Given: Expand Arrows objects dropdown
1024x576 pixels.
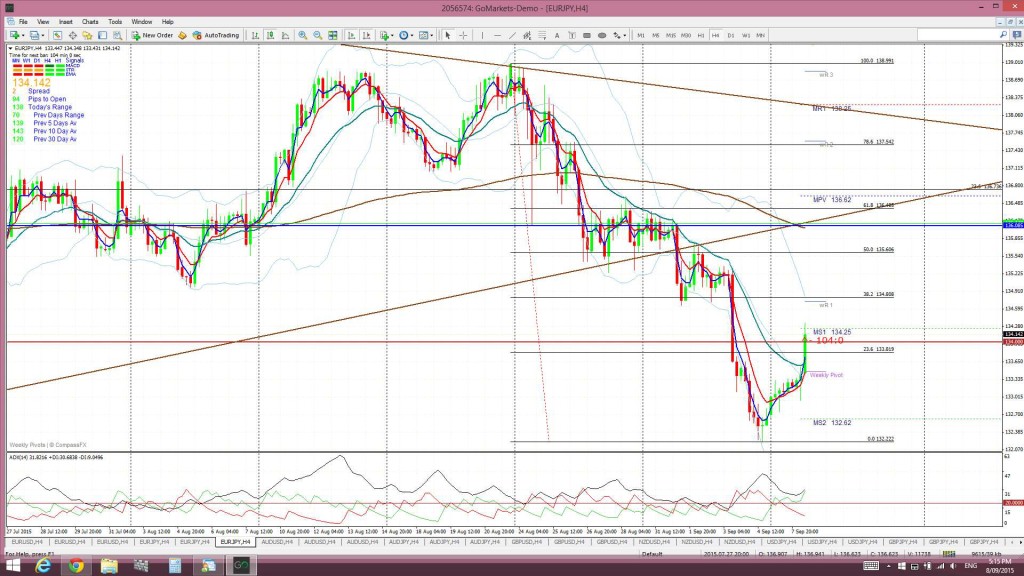Looking at the screenshot, I should click(x=624, y=36).
